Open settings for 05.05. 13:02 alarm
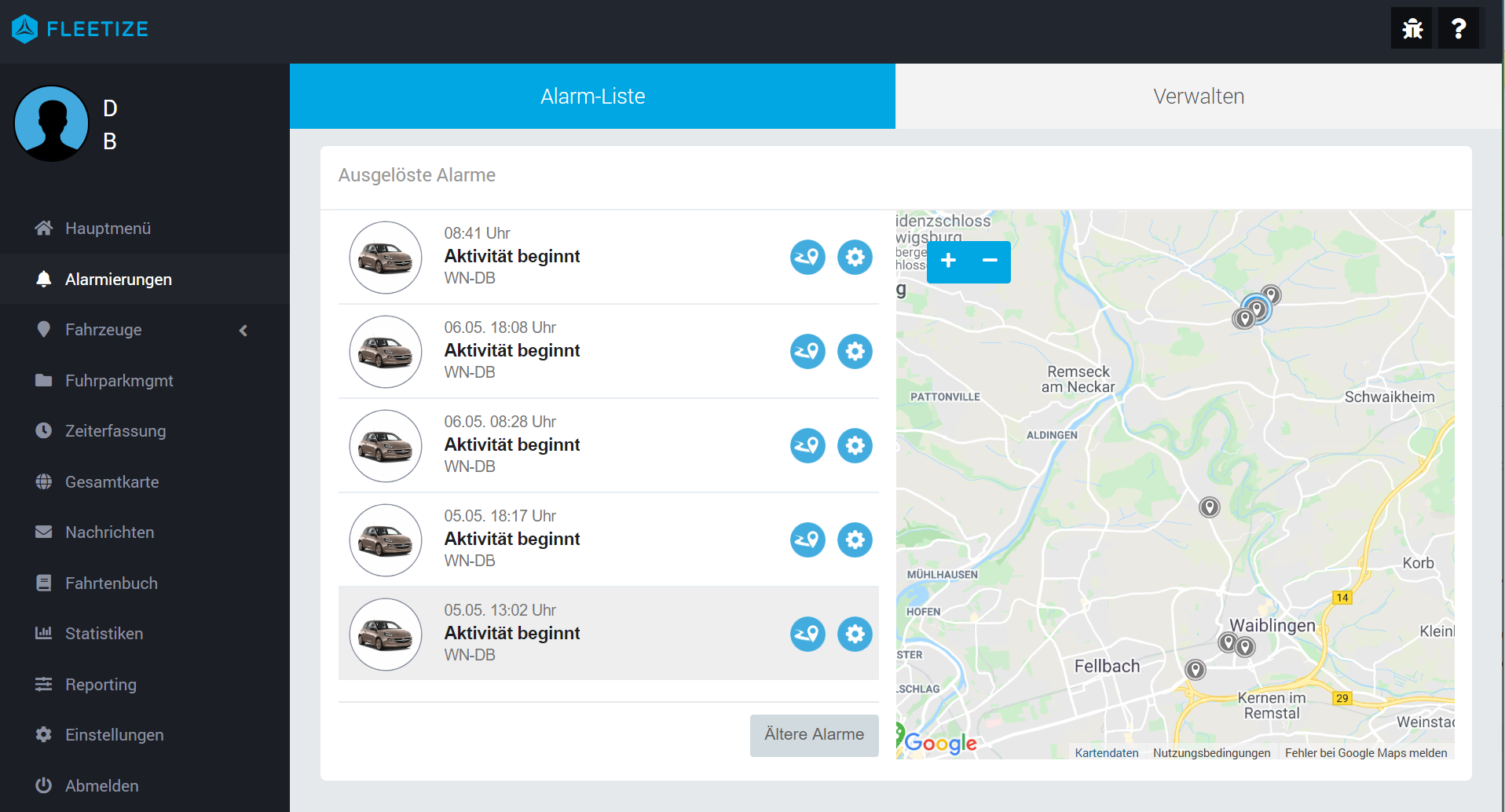1505x812 pixels. [855, 634]
